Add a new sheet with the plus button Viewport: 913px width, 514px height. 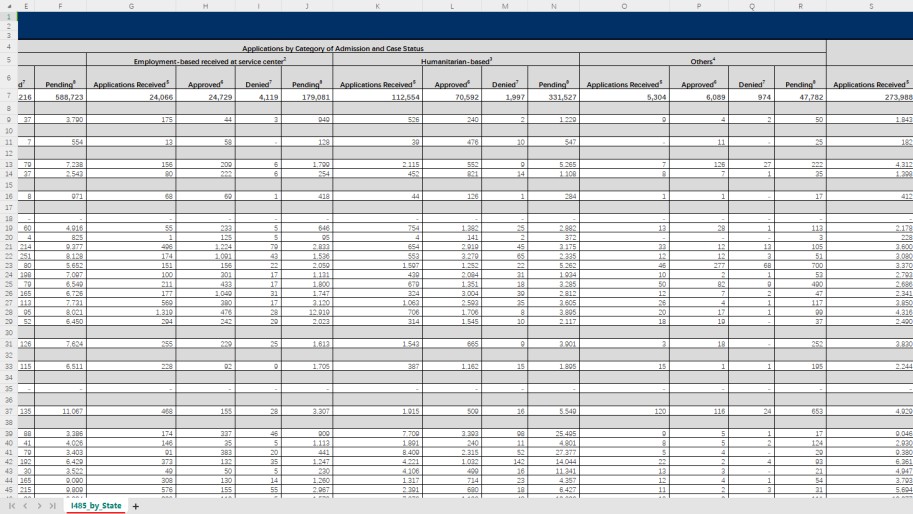coord(136,506)
